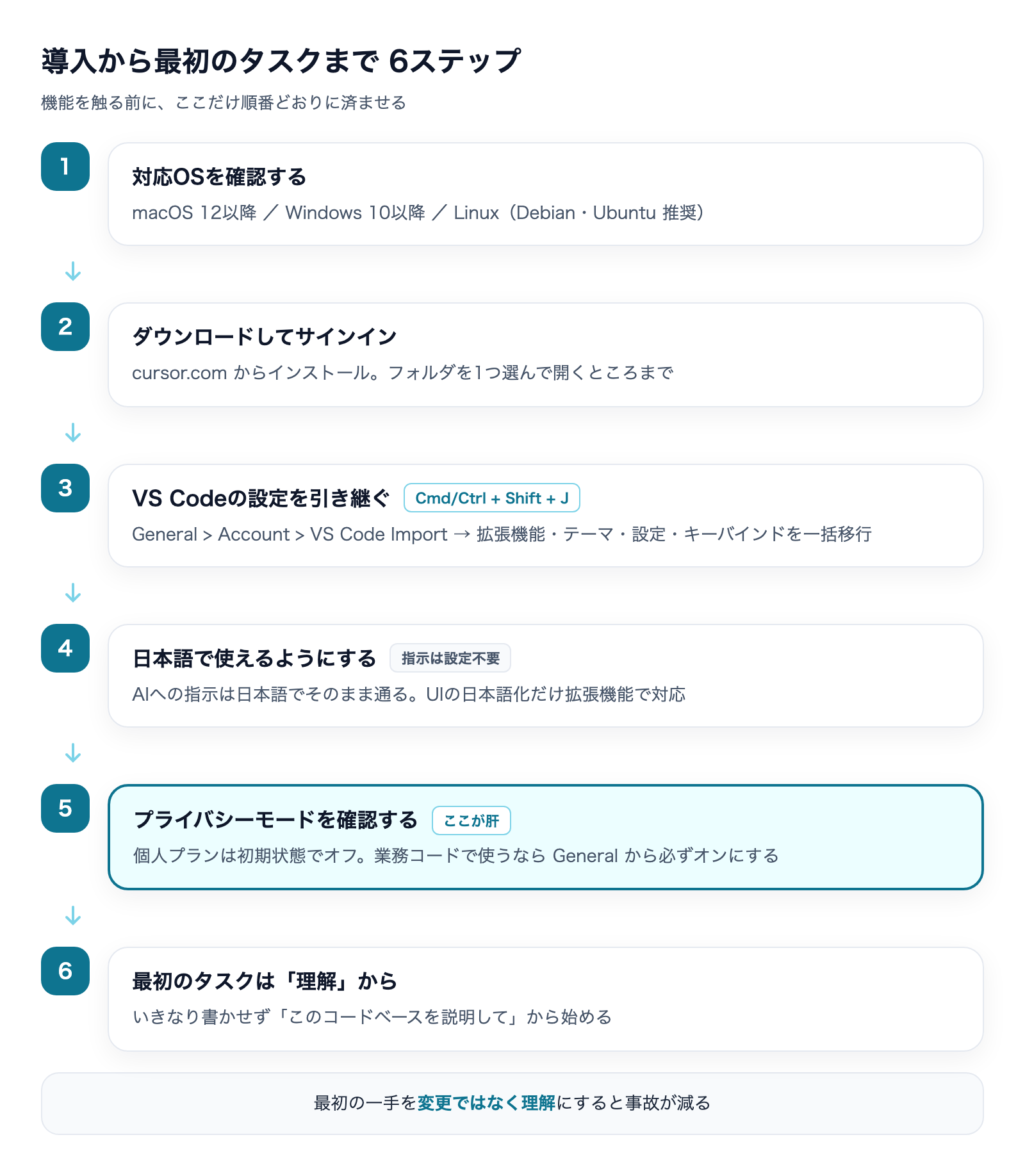1025x1176 pixels.
Task: Select the 日本語で使えるようにする heading
Action: click(x=254, y=658)
